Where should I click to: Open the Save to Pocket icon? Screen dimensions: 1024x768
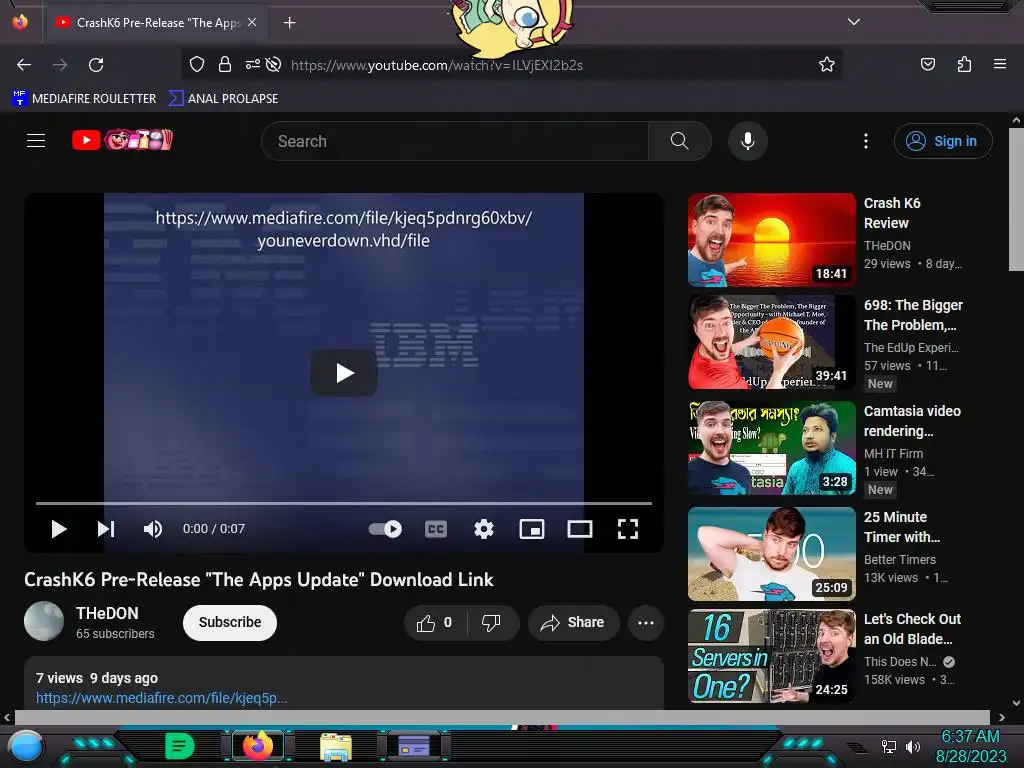pyautogui.click(x=928, y=64)
